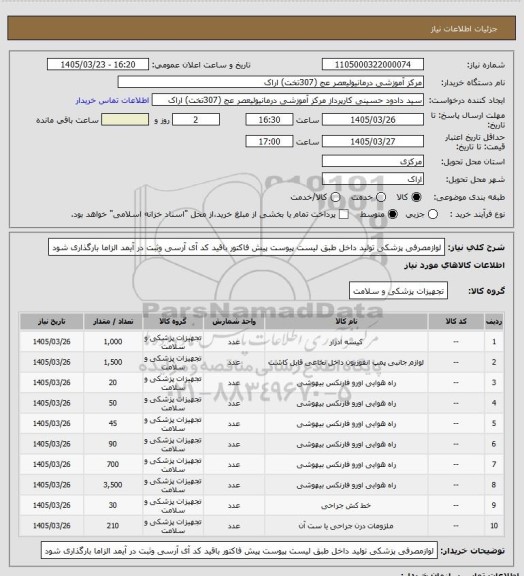Click quantity 210 in row 10

(113, 526)
